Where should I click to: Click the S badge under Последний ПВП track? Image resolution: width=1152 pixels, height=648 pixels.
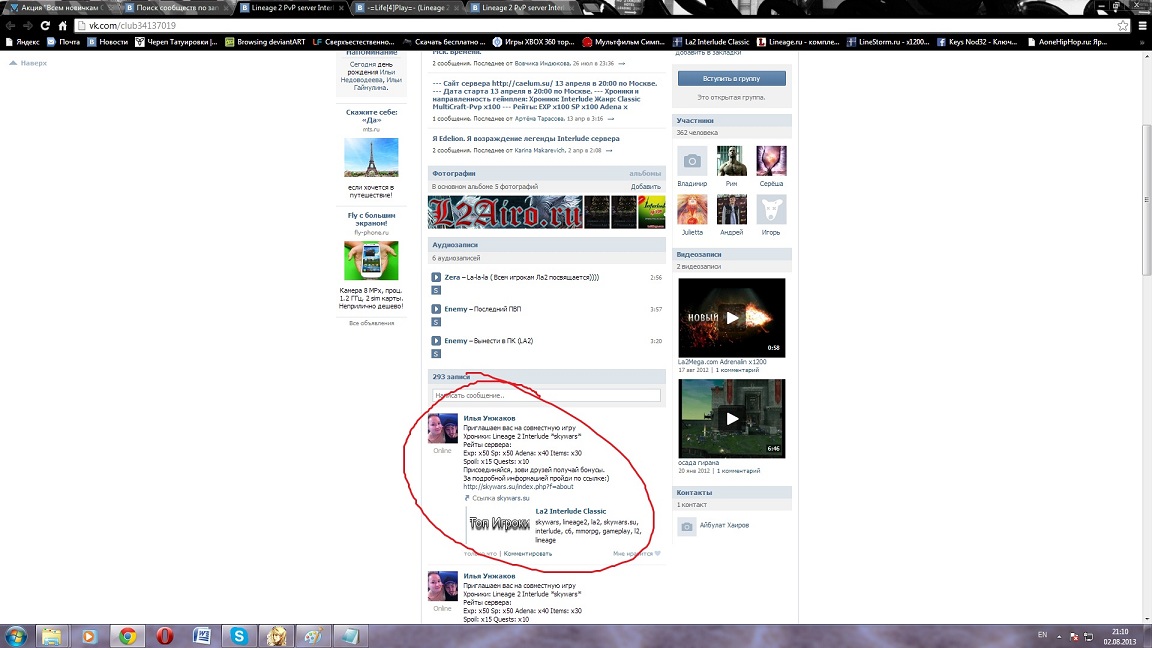[x=436, y=322]
